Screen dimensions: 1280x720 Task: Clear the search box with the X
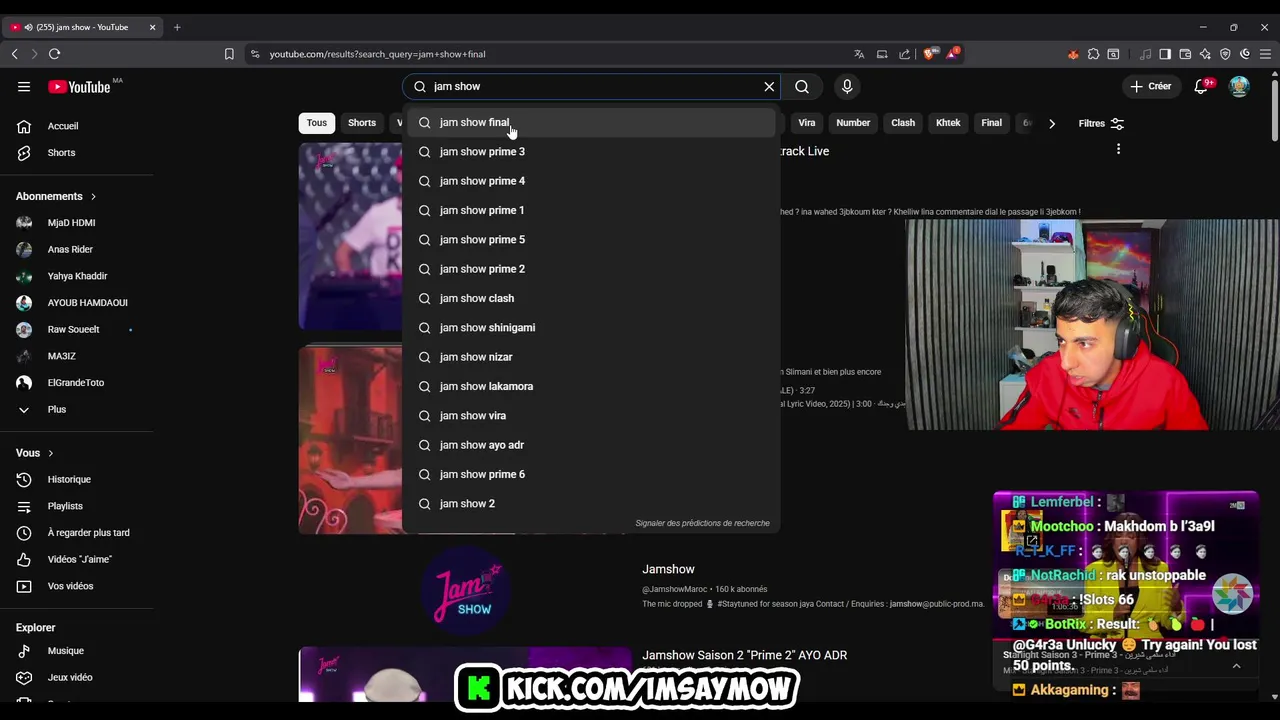coord(769,87)
